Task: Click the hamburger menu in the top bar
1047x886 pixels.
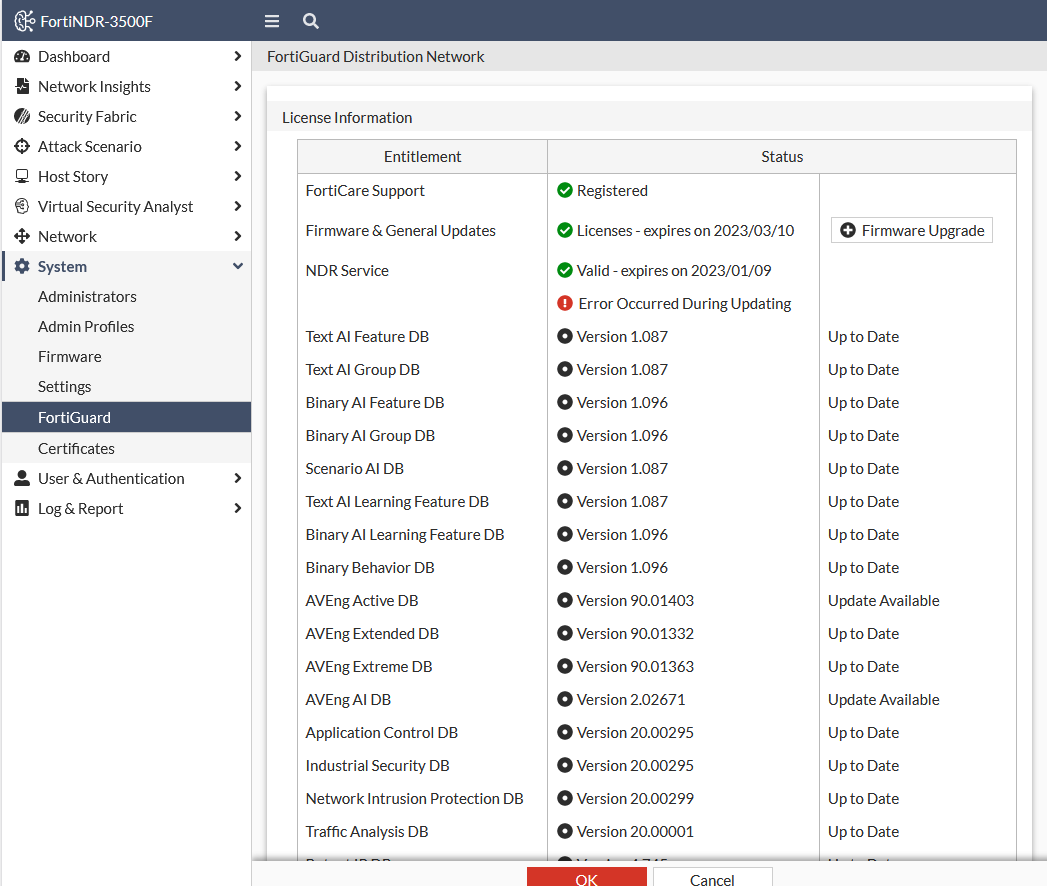Action: tap(271, 20)
